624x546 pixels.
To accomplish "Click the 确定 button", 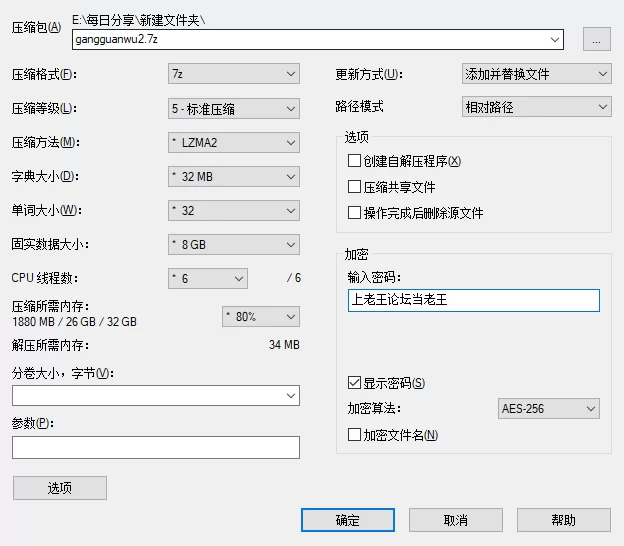I will pyautogui.click(x=348, y=520).
